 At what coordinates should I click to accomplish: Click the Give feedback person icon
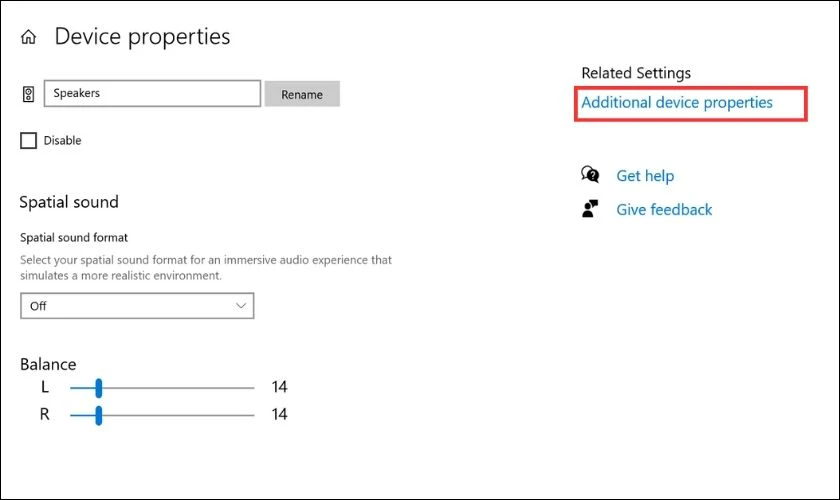590,208
